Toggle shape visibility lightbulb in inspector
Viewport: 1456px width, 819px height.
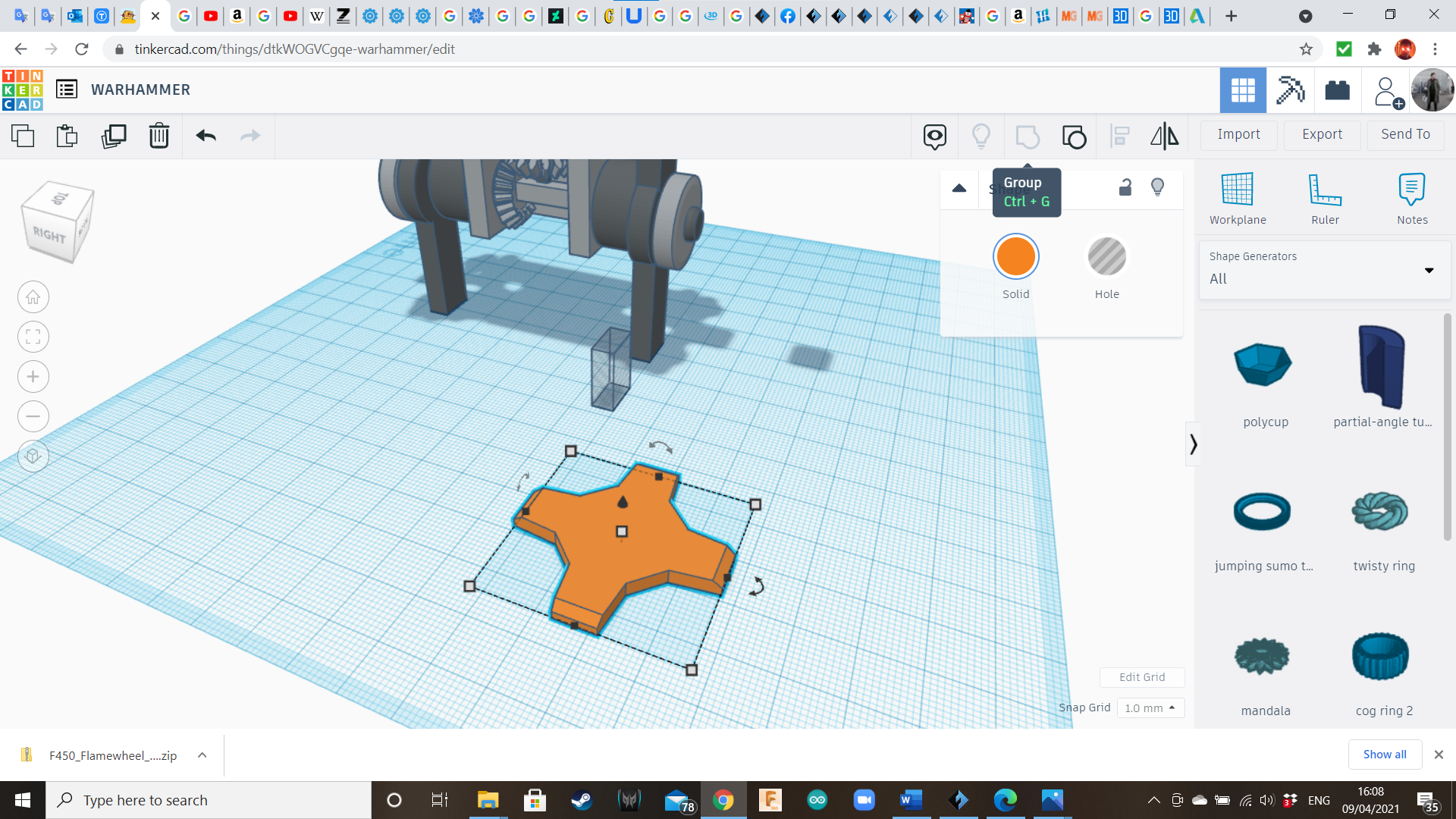coord(1157,187)
